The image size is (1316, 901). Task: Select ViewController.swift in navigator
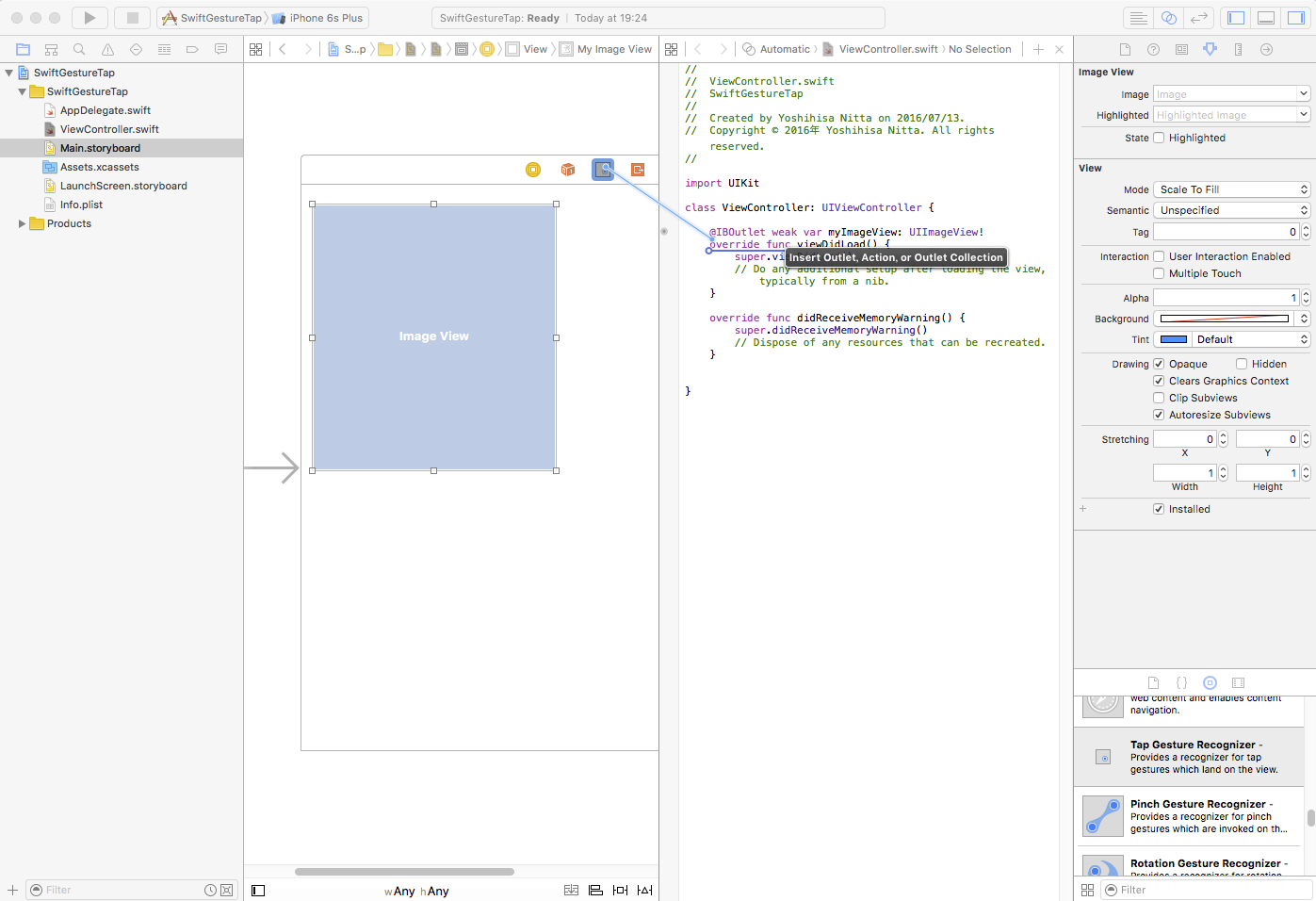point(109,129)
